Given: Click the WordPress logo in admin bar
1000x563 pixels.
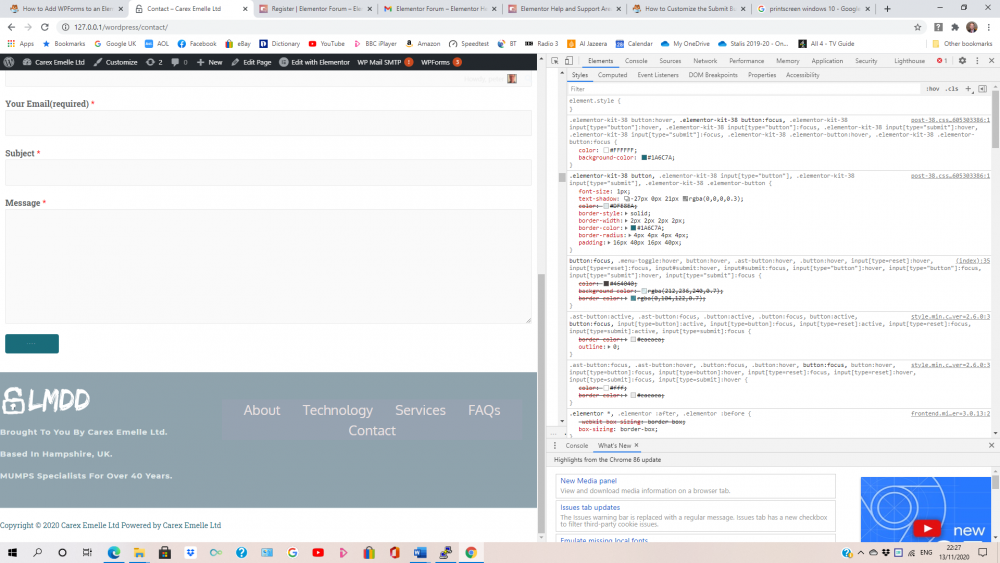Looking at the screenshot, I should coord(9,62).
